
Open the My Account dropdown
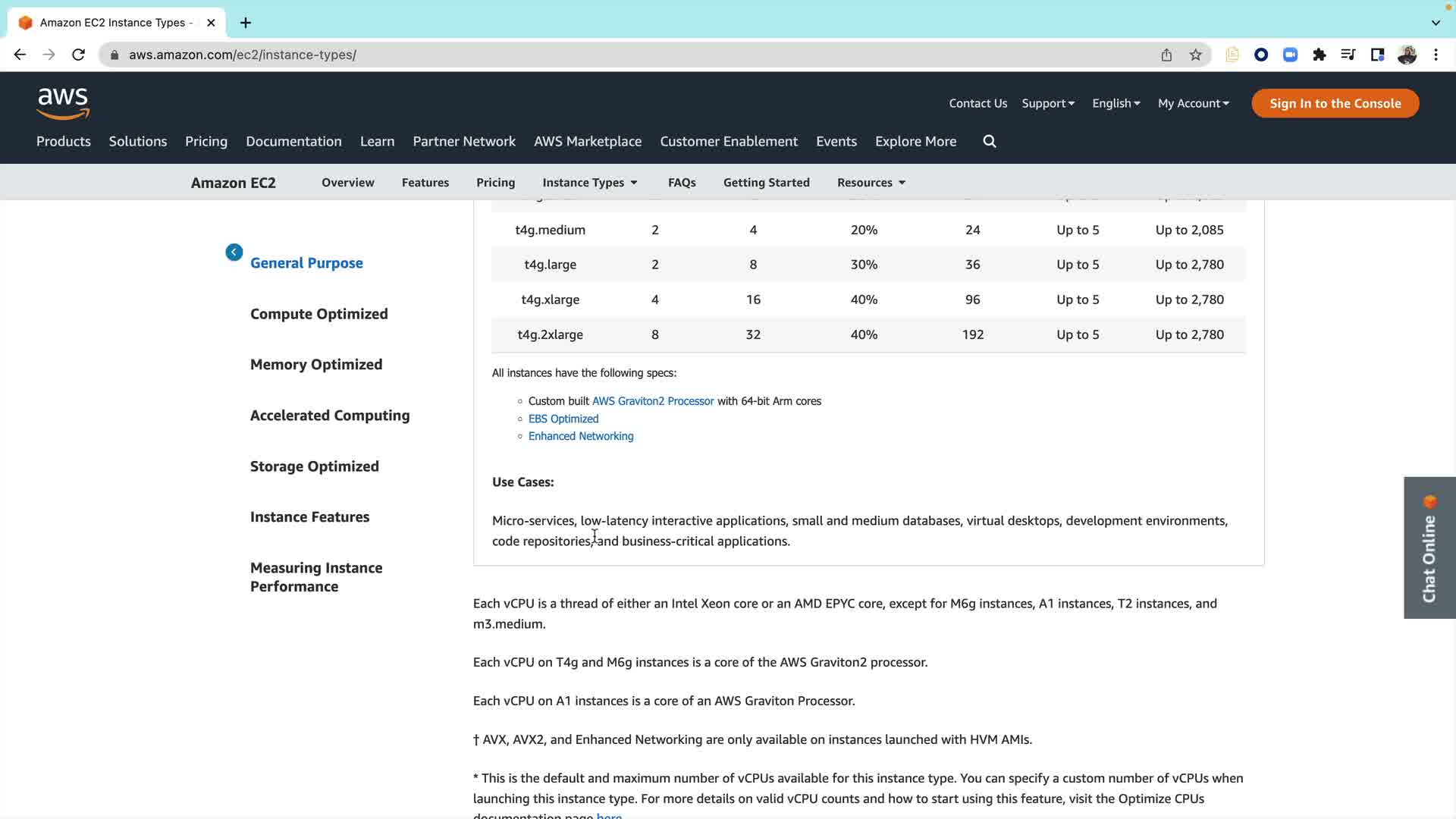[1193, 103]
